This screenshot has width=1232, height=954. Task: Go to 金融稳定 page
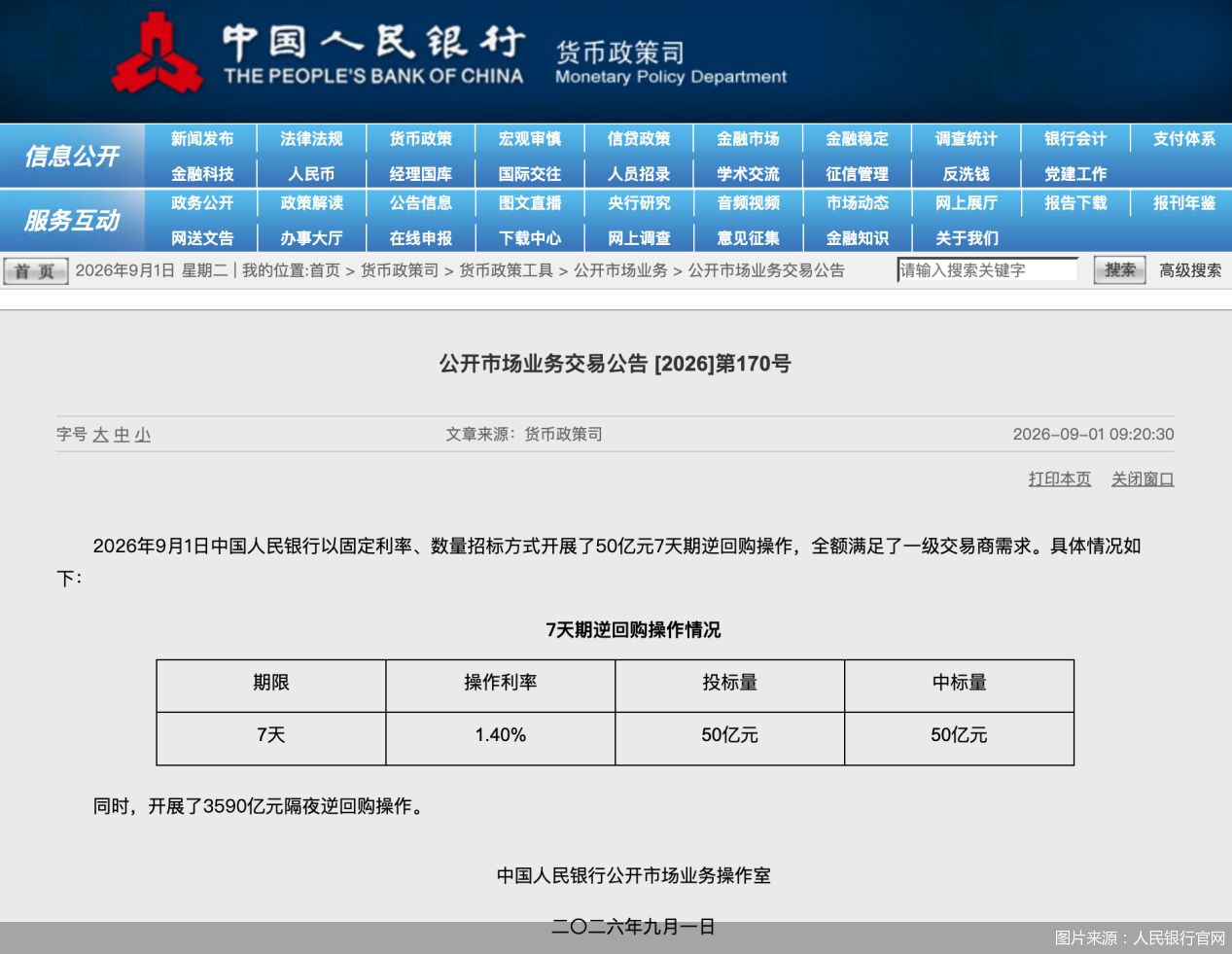(857, 139)
